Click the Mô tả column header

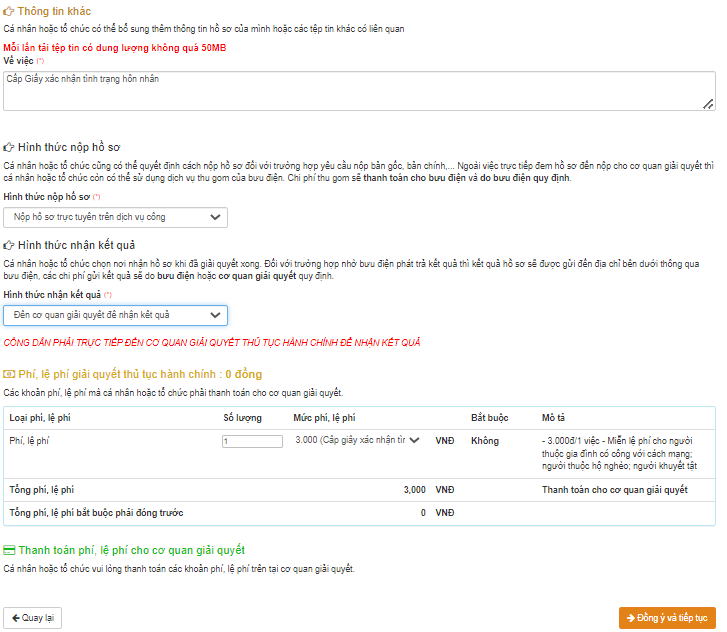[554, 416]
